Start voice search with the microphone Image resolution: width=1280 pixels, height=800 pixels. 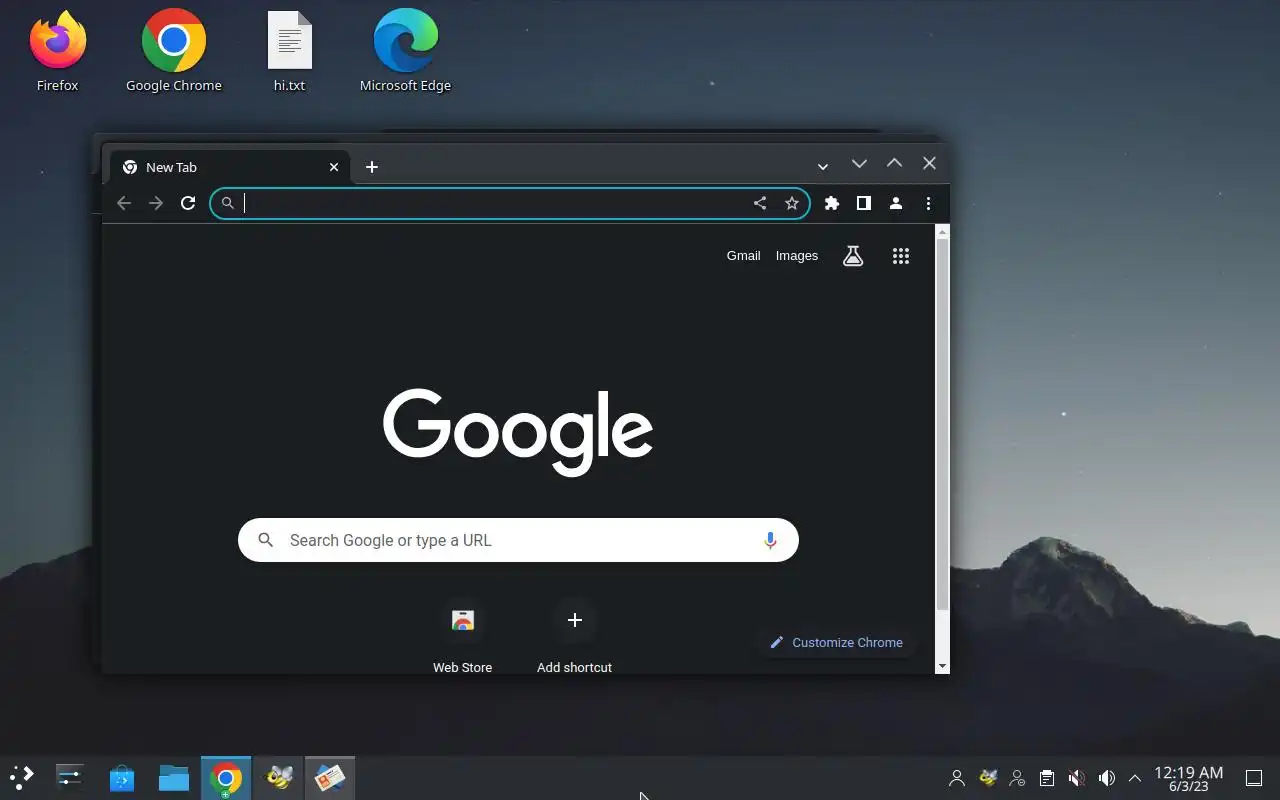770,540
